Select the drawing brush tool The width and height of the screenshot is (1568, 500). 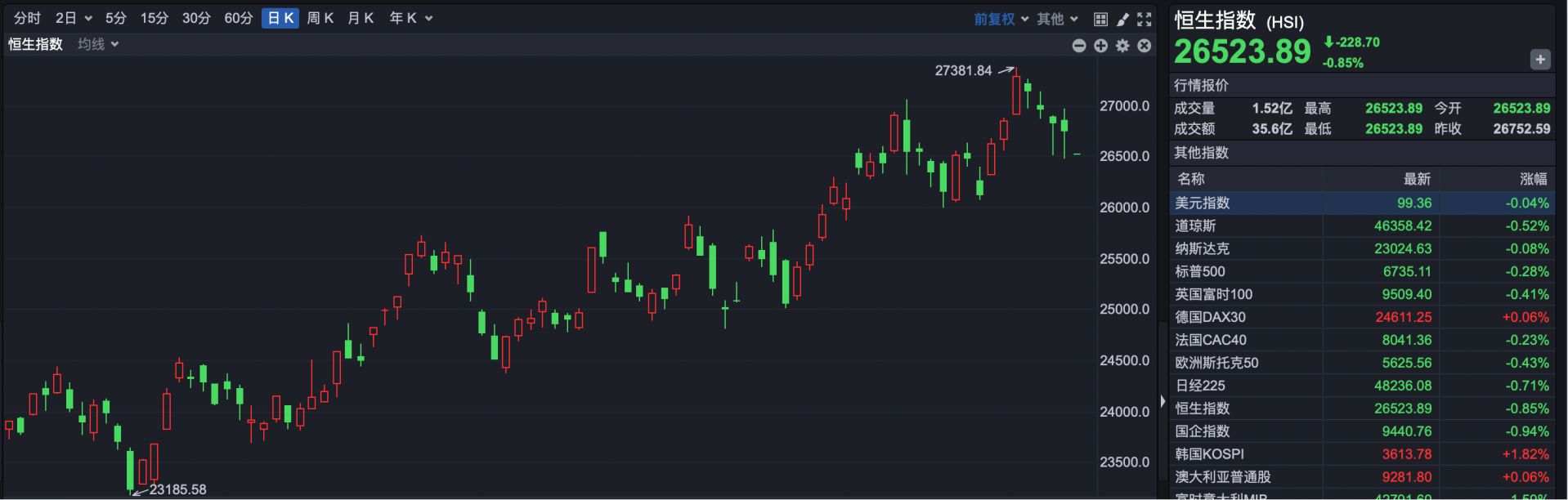click(1122, 19)
